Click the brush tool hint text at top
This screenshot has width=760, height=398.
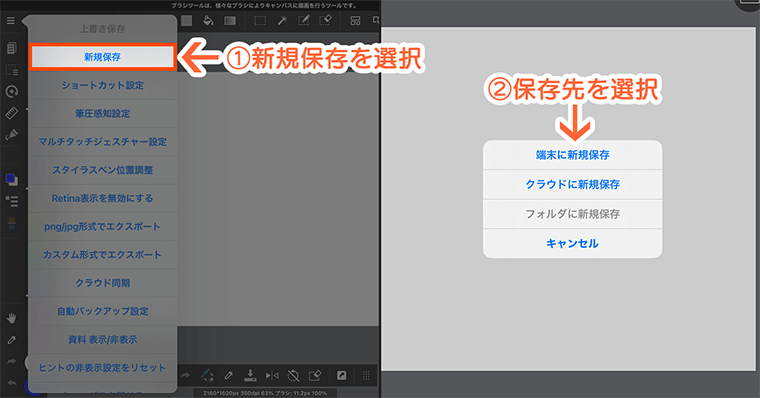click(x=264, y=5)
